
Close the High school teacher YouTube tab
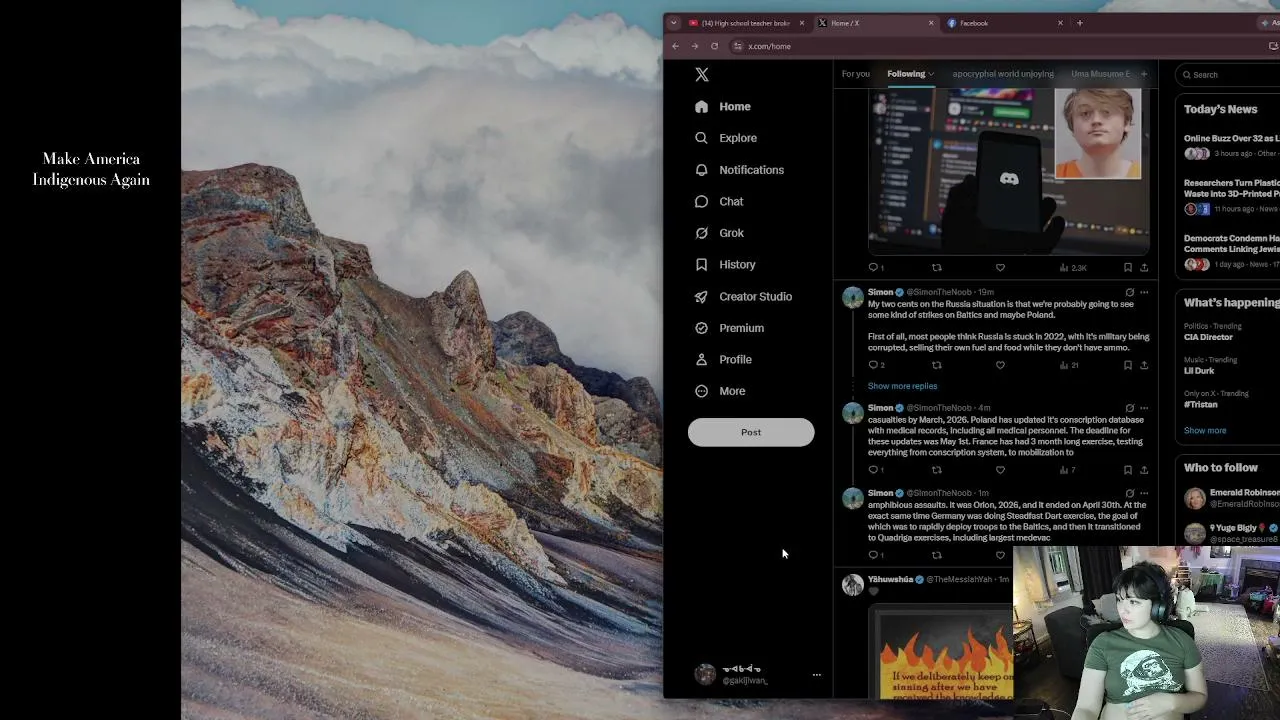tap(801, 23)
